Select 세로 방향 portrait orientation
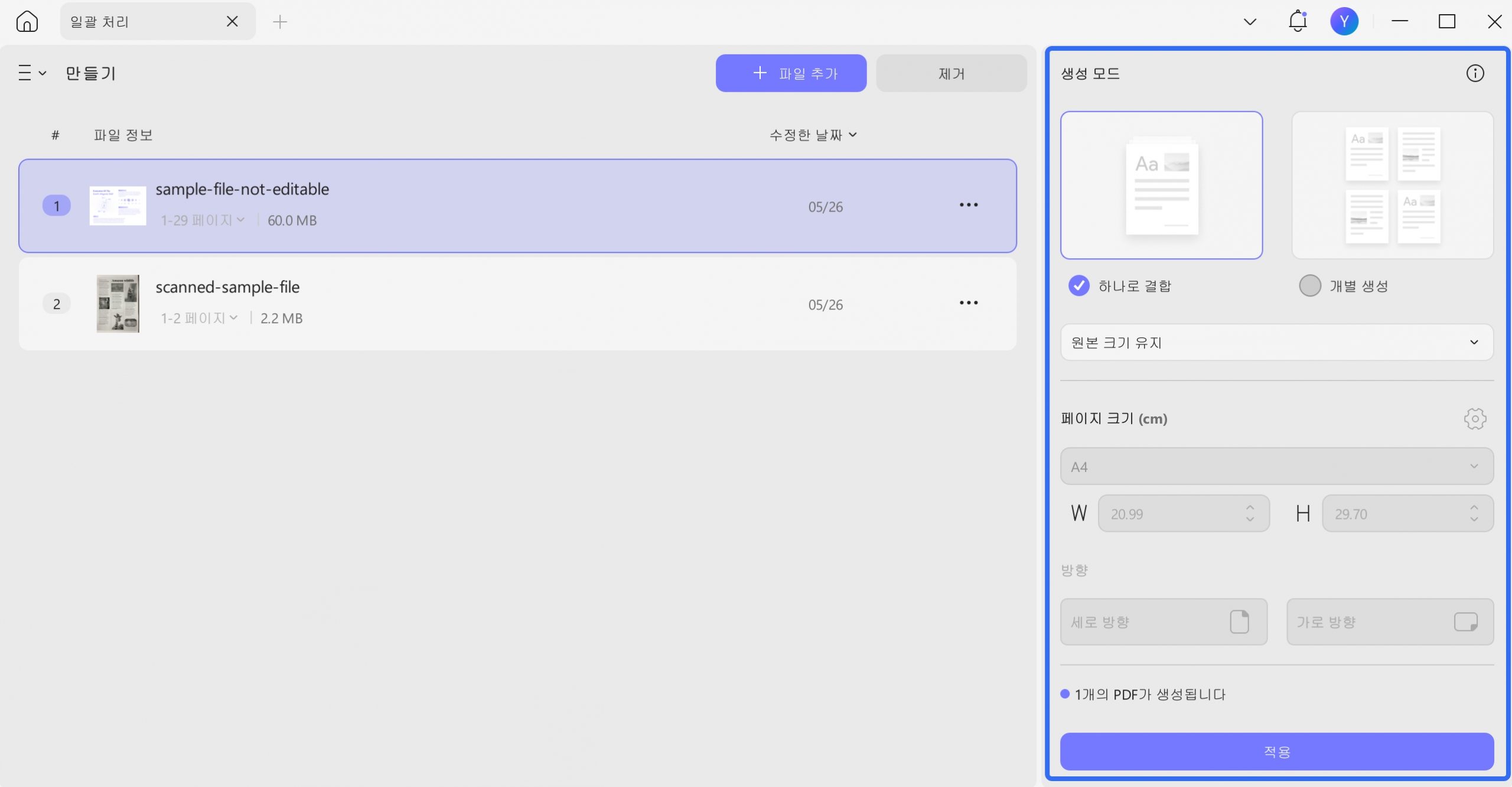1512x787 pixels. click(1164, 622)
